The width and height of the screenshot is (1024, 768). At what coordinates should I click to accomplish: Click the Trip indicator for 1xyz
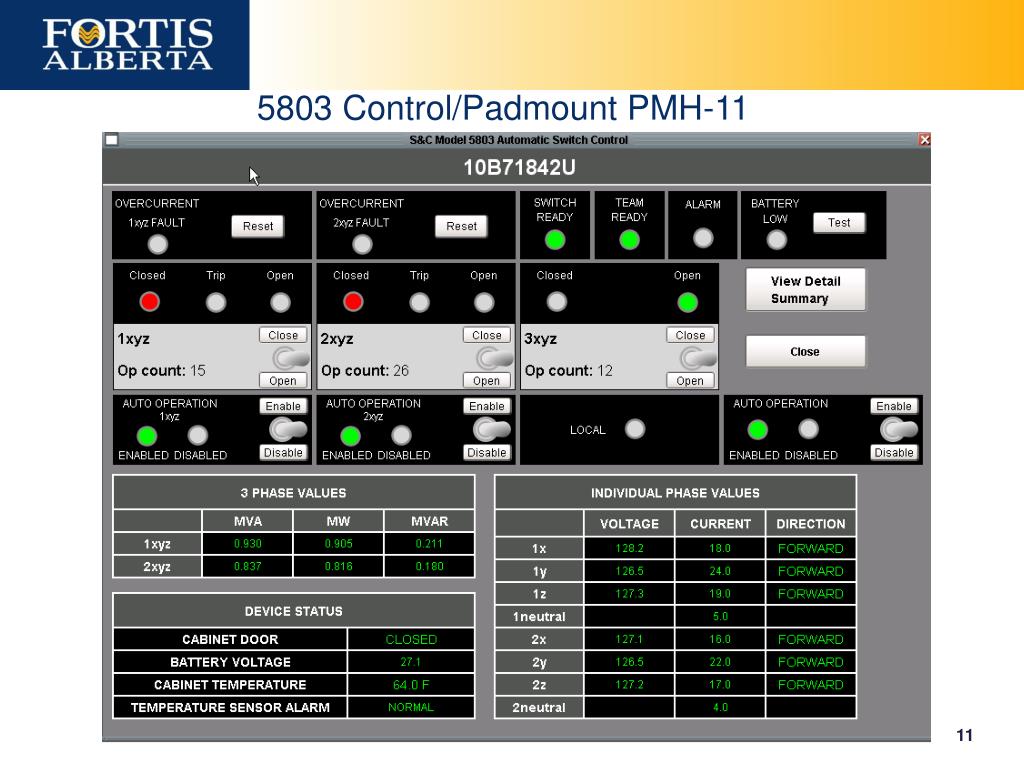[x=216, y=302]
